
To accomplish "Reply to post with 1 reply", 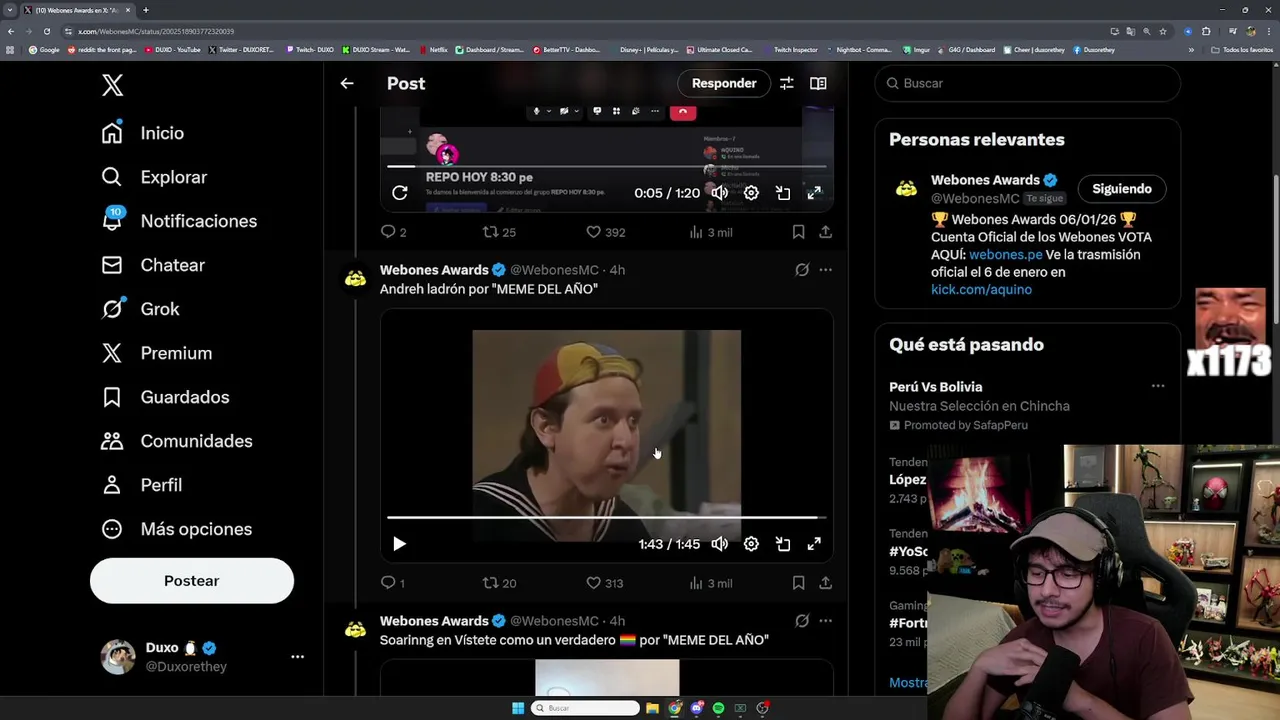I will [393, 583].
